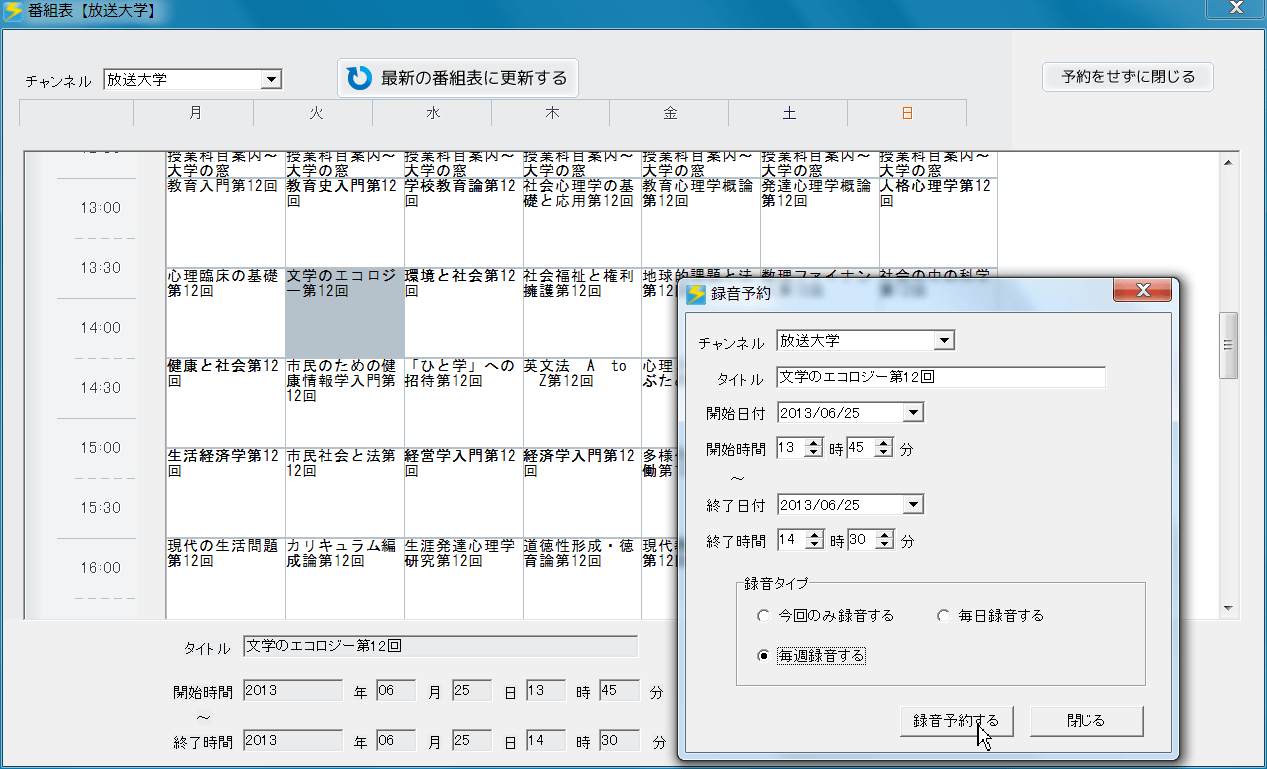
Task: Select program 道徳性形成・徳育論第12回
Action: (583, 578)
